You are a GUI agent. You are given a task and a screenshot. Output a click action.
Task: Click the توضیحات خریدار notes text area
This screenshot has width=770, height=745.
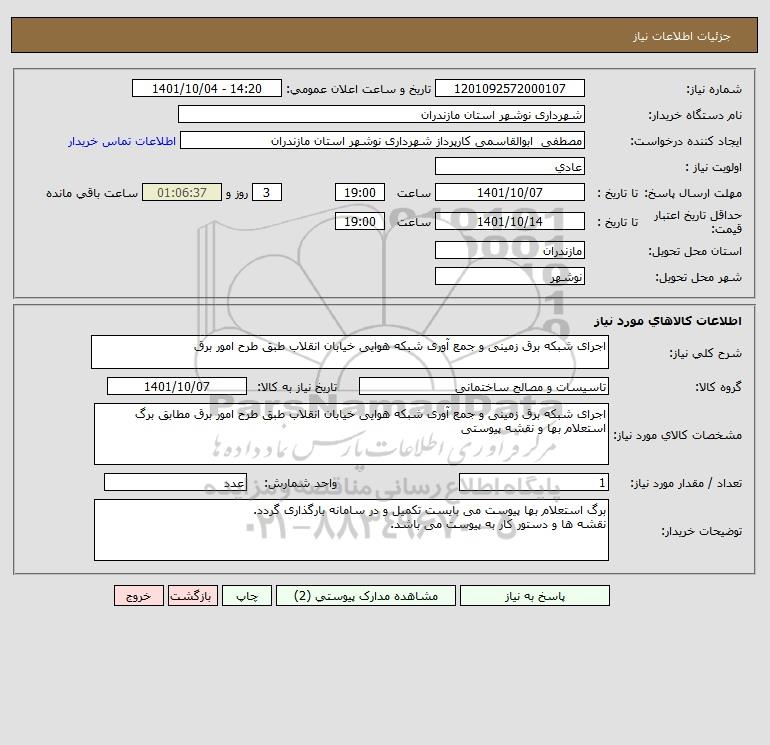tap(351, 530)
